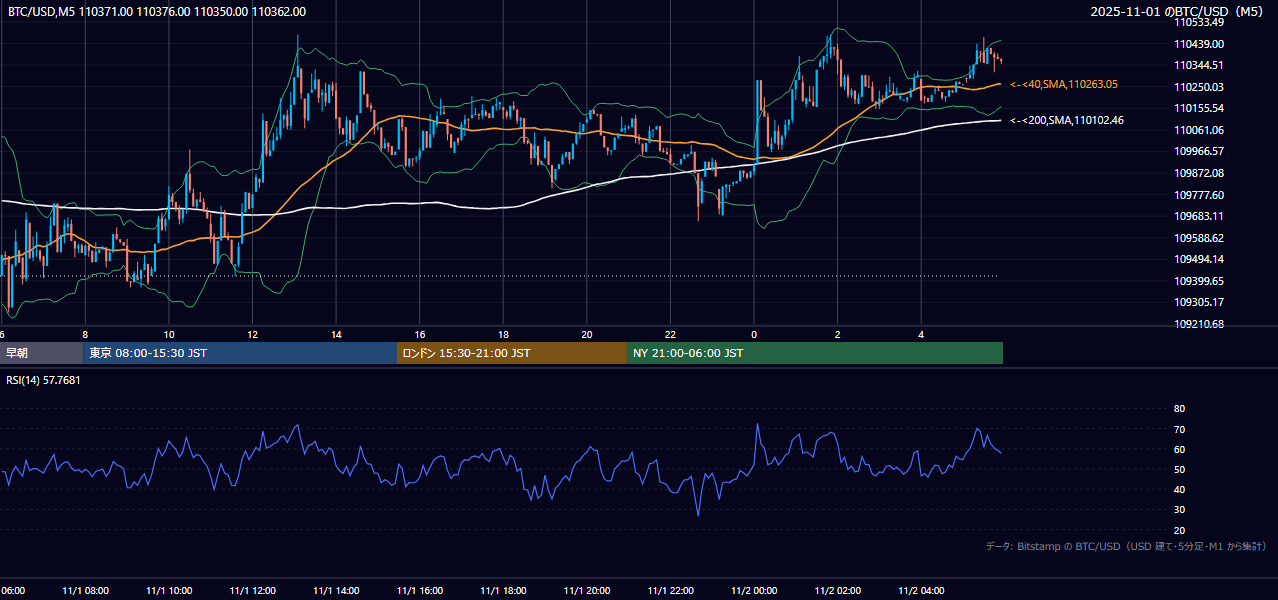Click bottom time axis label 11/1 10:00
The width and height of the screenshot is (1278, 600).
pos(169,591)
